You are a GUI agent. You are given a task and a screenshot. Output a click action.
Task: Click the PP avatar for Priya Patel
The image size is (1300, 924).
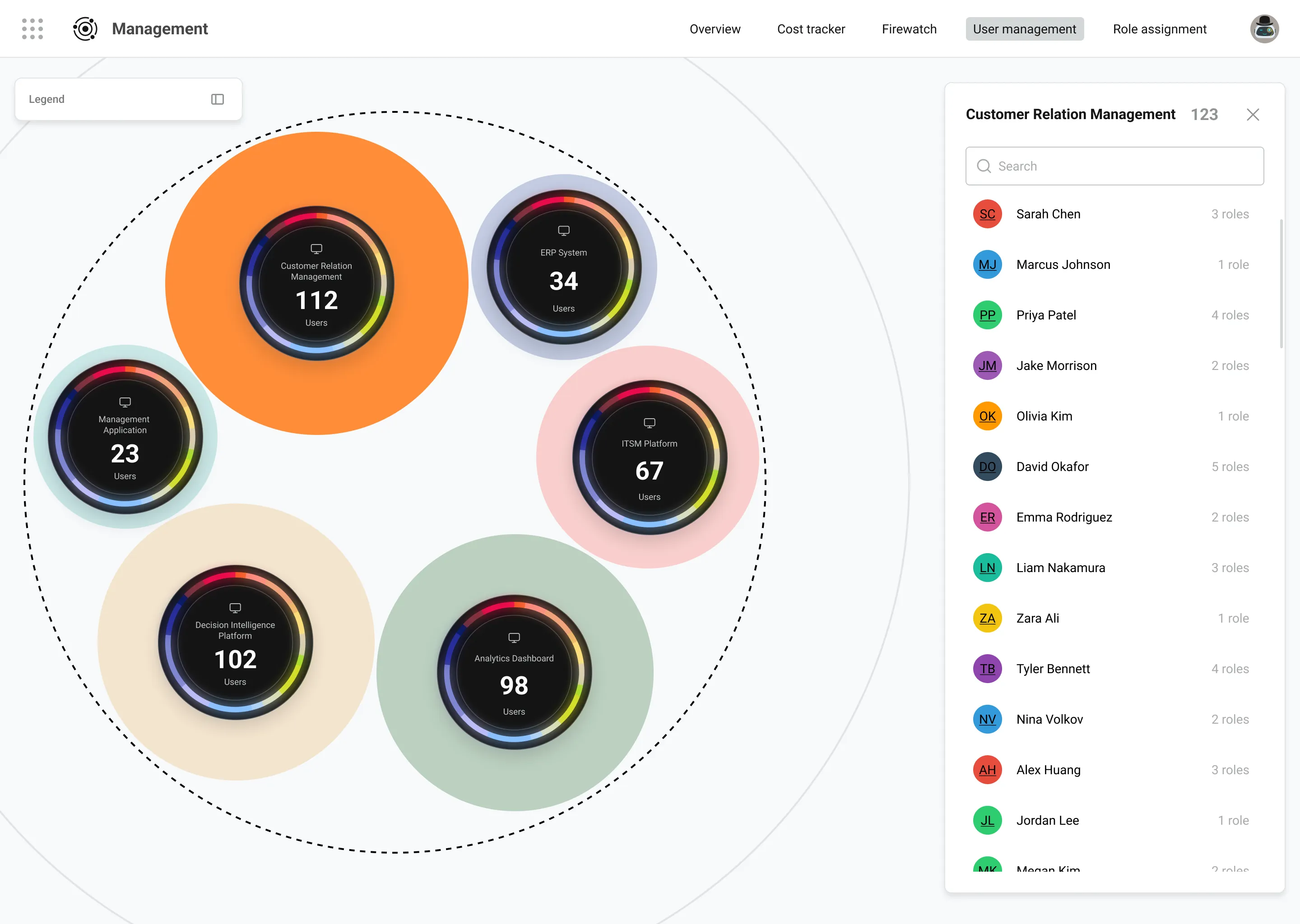987,315
